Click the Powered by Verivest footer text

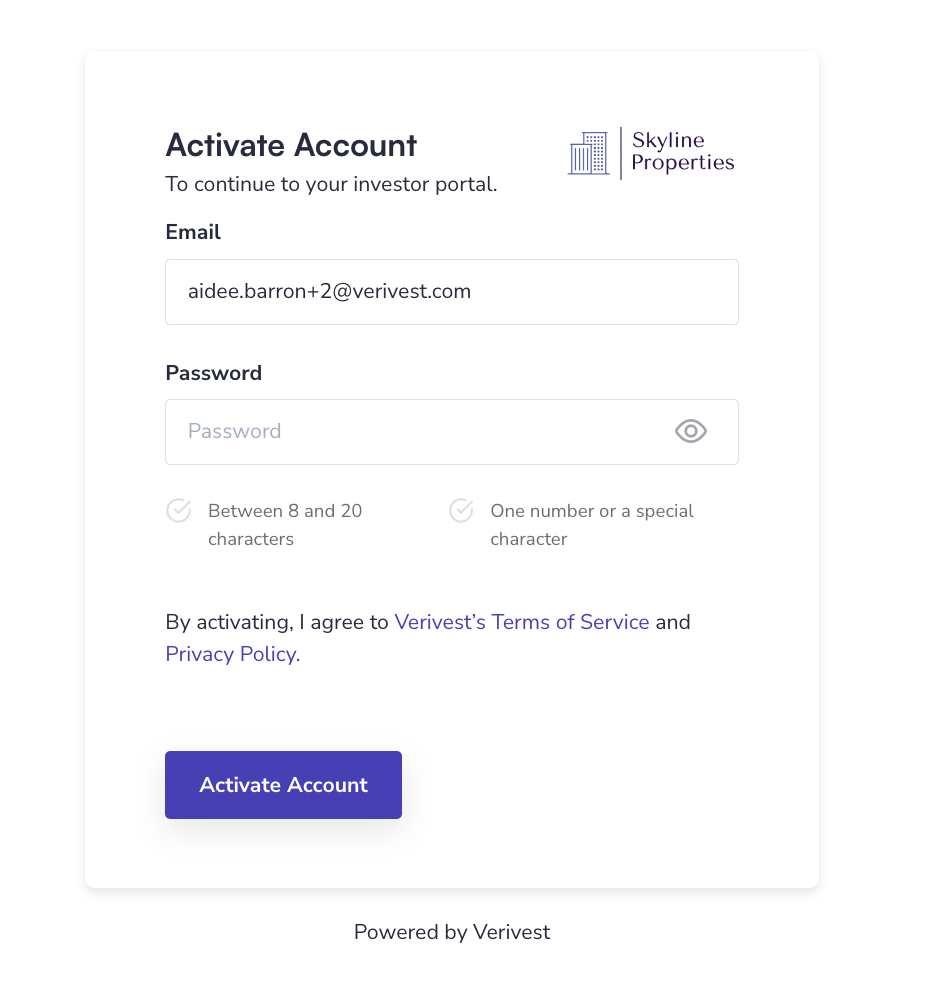pos(452,932)
